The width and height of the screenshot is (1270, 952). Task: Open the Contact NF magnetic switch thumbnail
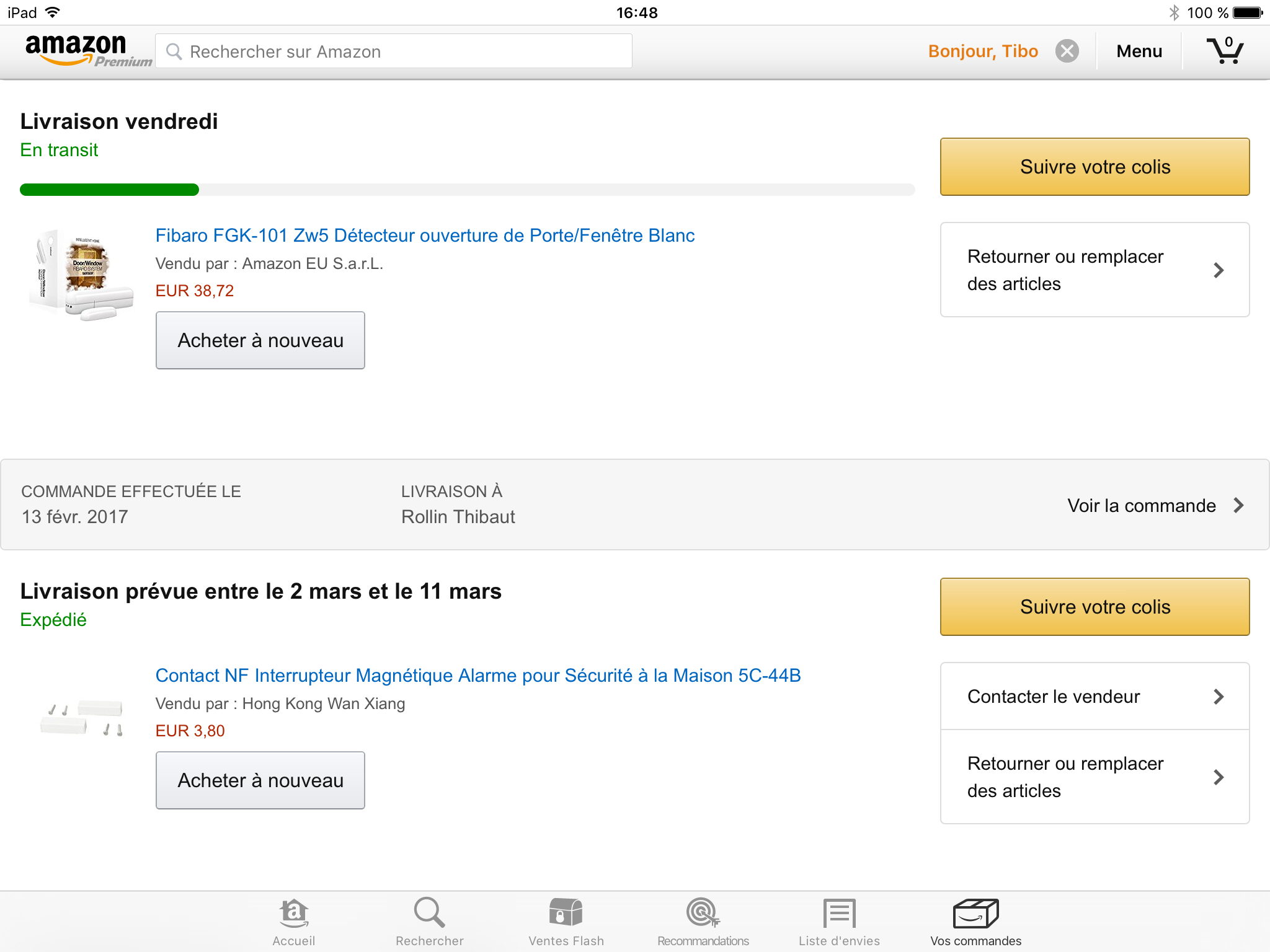coord(82,718)
